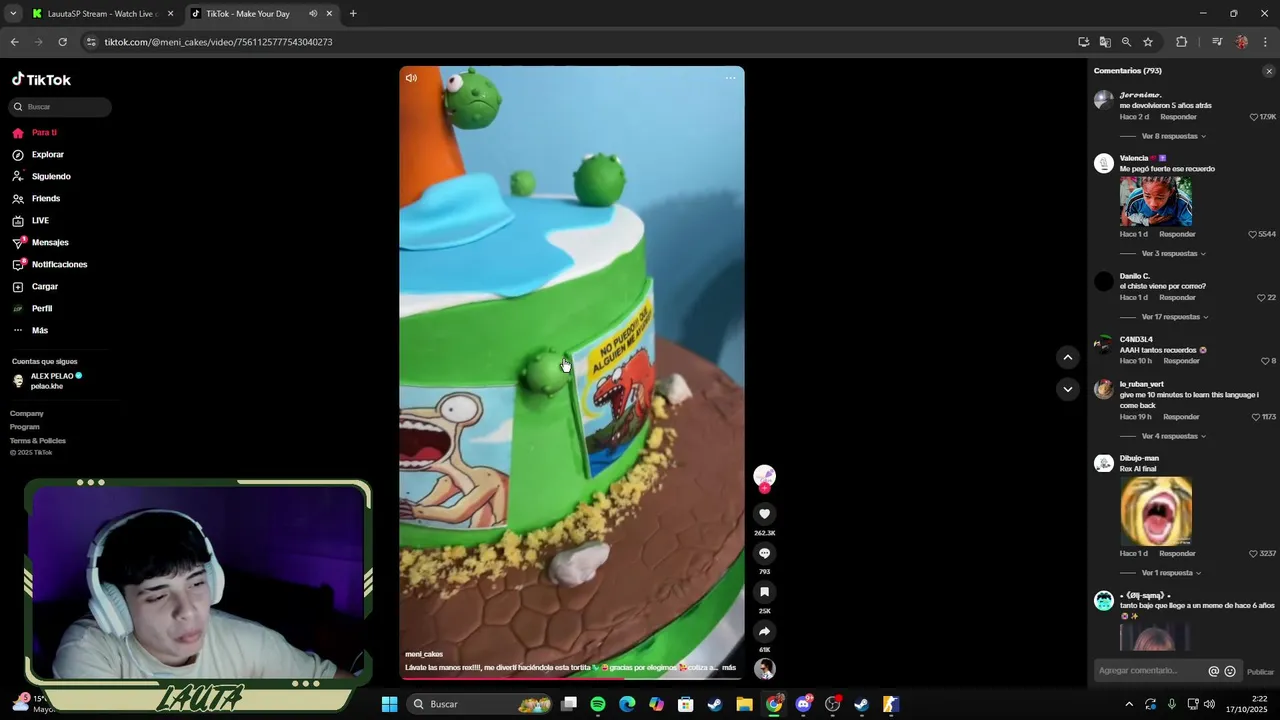This screenshot has width=1280, height=720.
Task: Open LIVE in sidebar
Action: point(40,221)
